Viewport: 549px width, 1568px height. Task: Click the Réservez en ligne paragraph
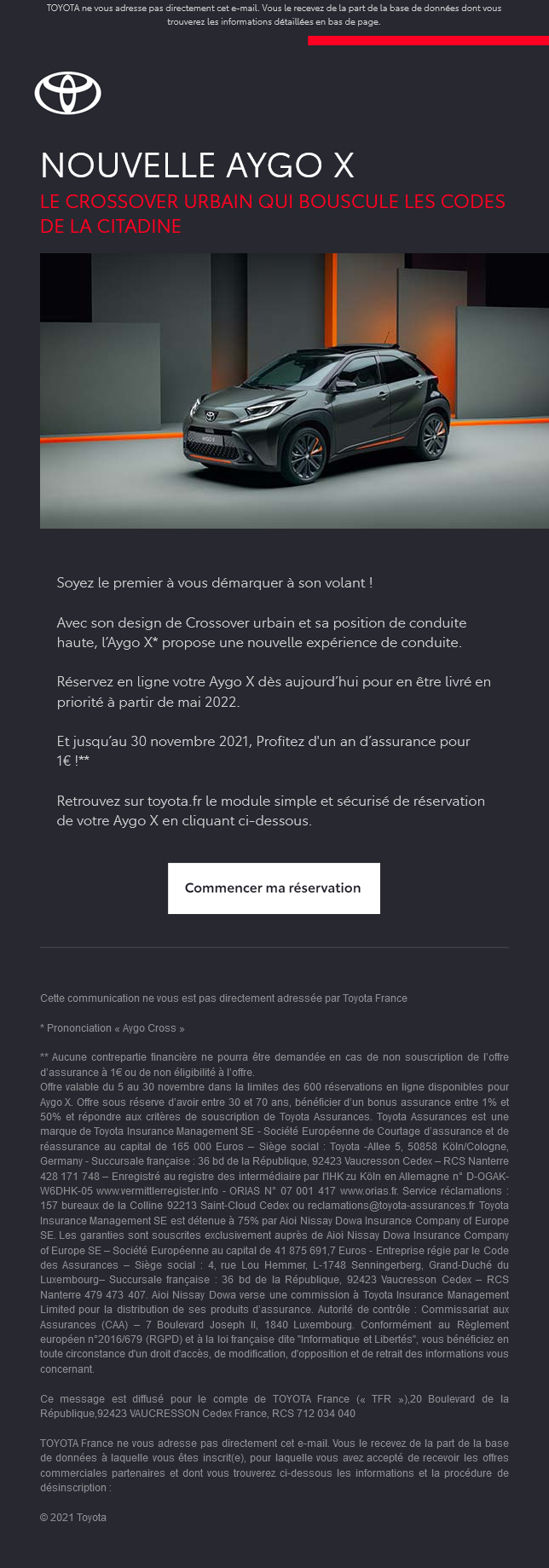(x=274, y=691)
